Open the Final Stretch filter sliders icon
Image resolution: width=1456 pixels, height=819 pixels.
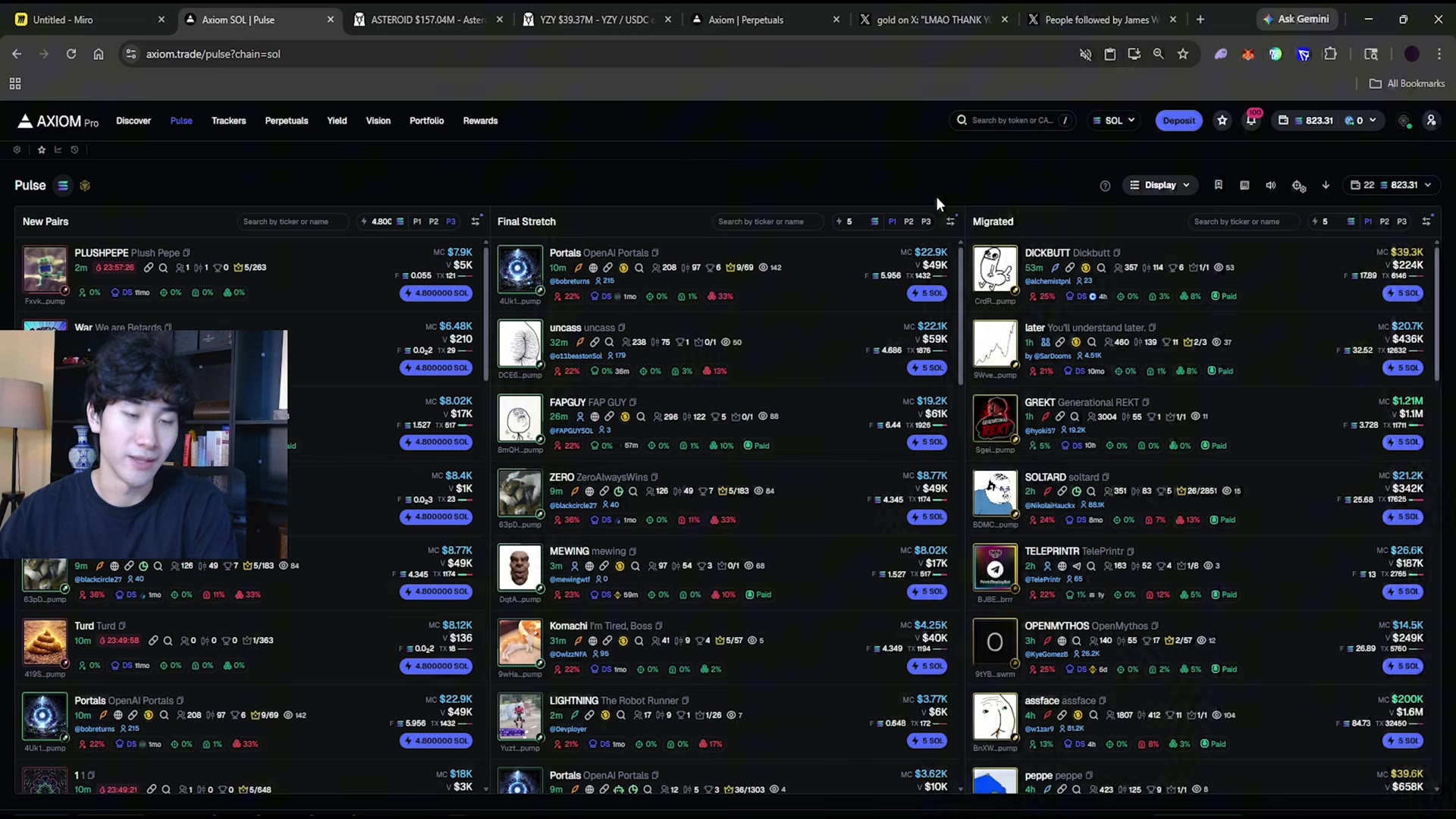click(950, 221)
